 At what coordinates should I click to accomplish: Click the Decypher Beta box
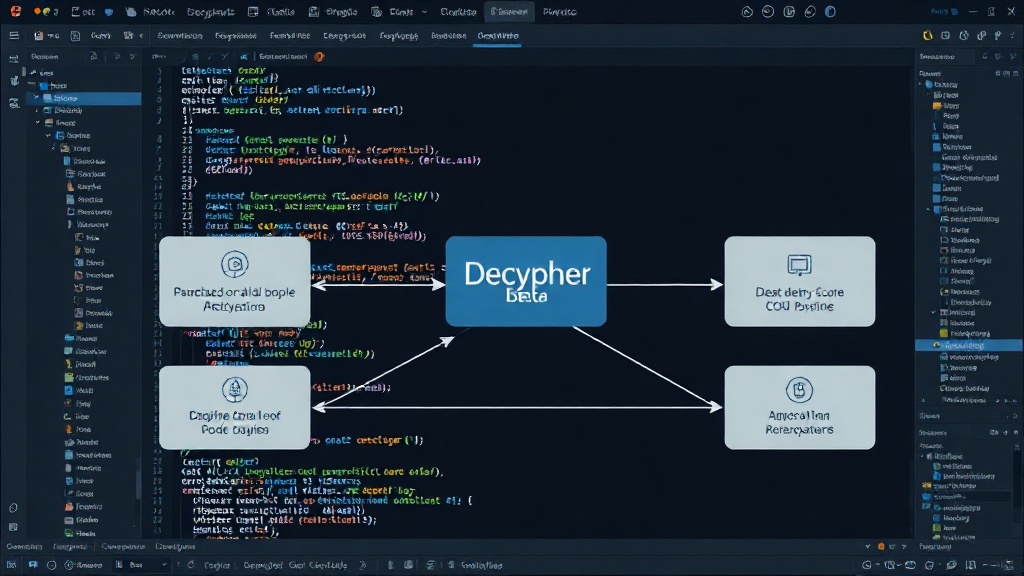(x=526, y=281)
